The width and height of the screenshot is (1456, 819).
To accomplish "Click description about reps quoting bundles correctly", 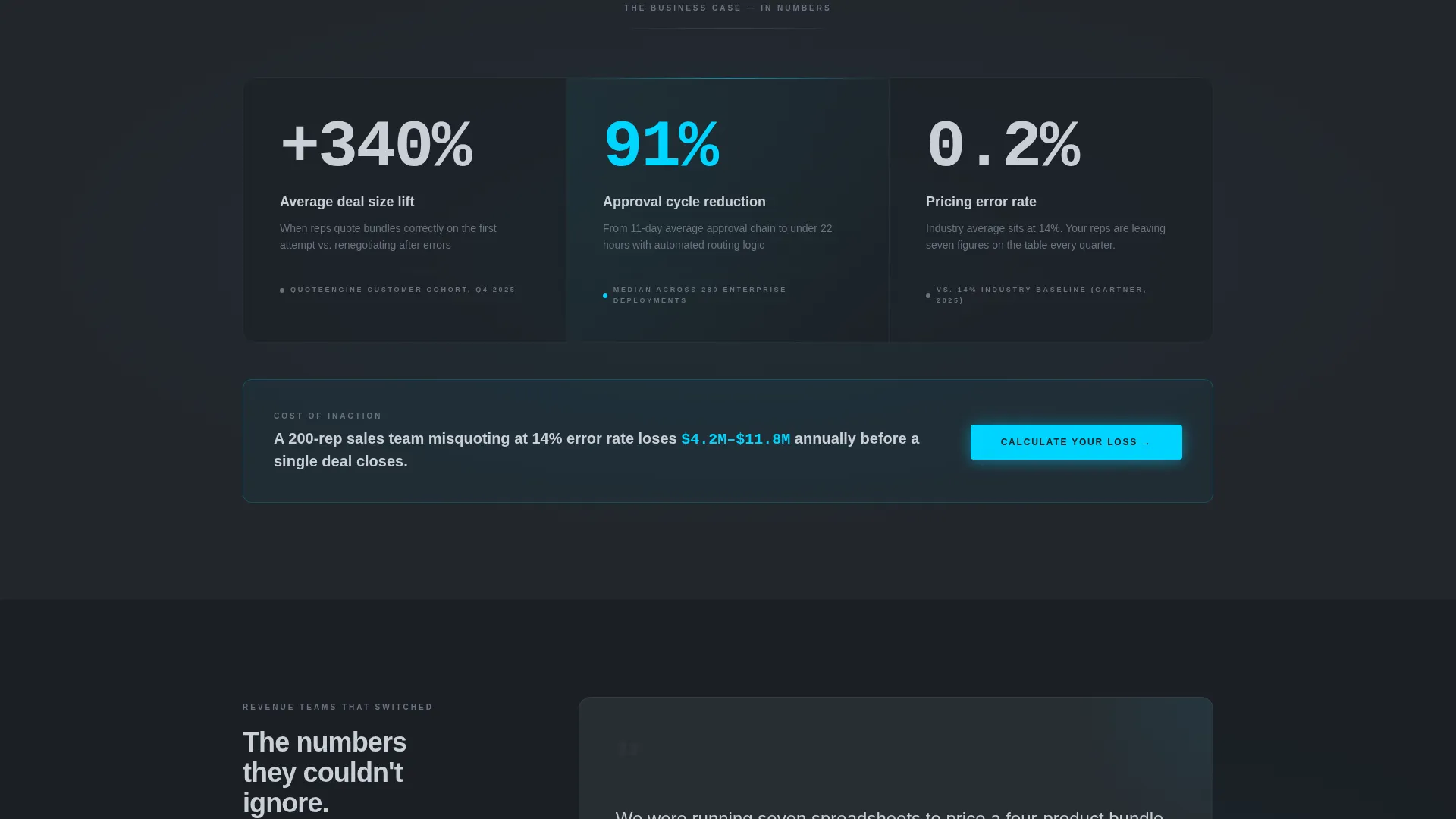I will (388, 237).
